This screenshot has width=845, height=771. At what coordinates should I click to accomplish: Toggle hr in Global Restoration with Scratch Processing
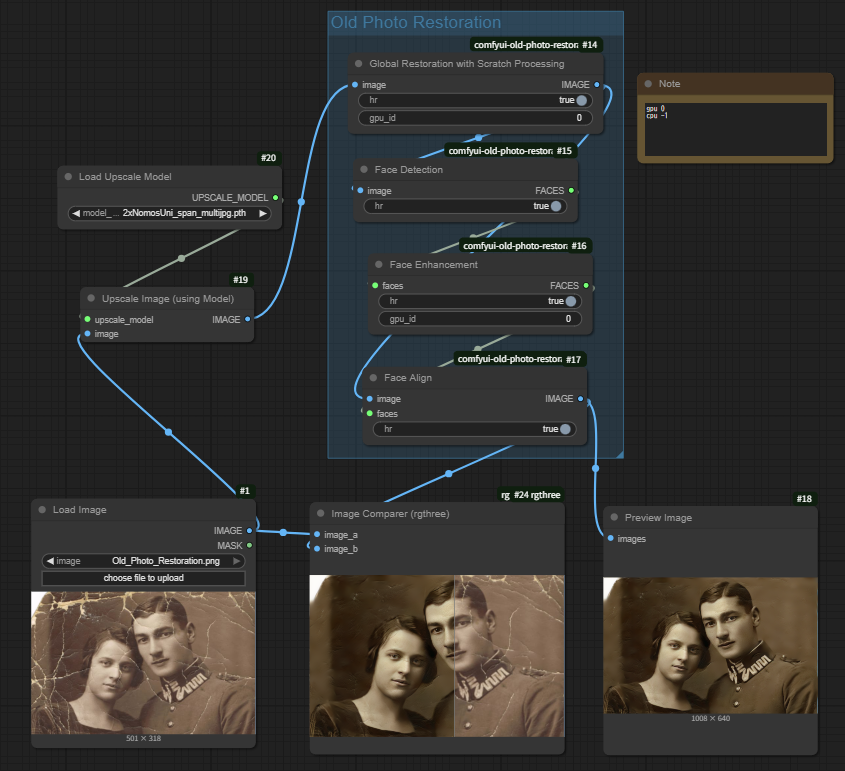tap(580, 100)
